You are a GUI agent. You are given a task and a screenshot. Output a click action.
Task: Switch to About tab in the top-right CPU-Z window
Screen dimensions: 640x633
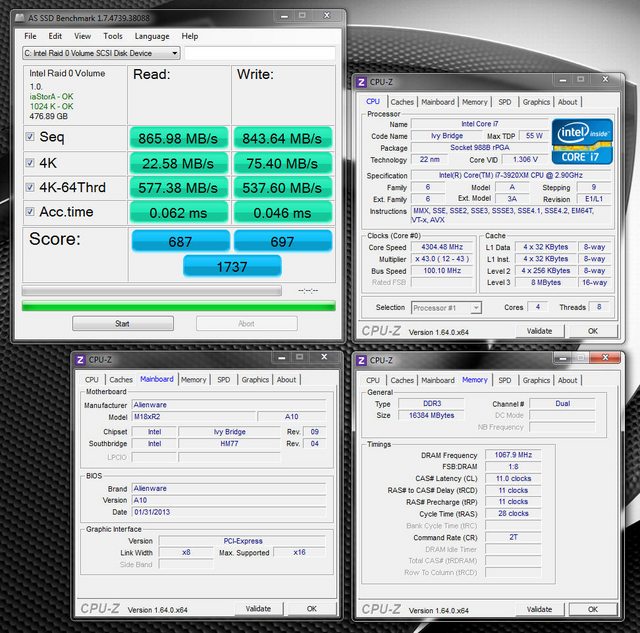tap(568, 102)
